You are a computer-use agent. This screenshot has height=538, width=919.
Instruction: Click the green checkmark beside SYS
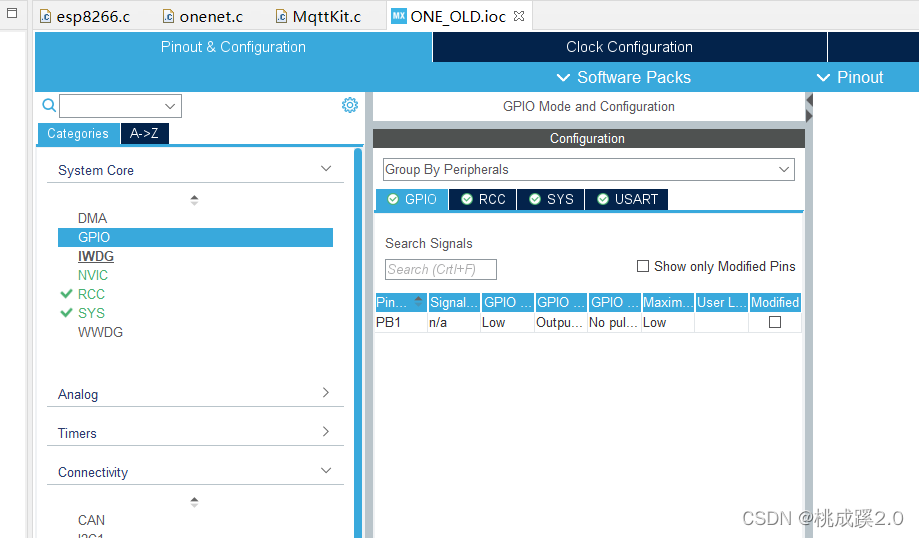(66, 313)
